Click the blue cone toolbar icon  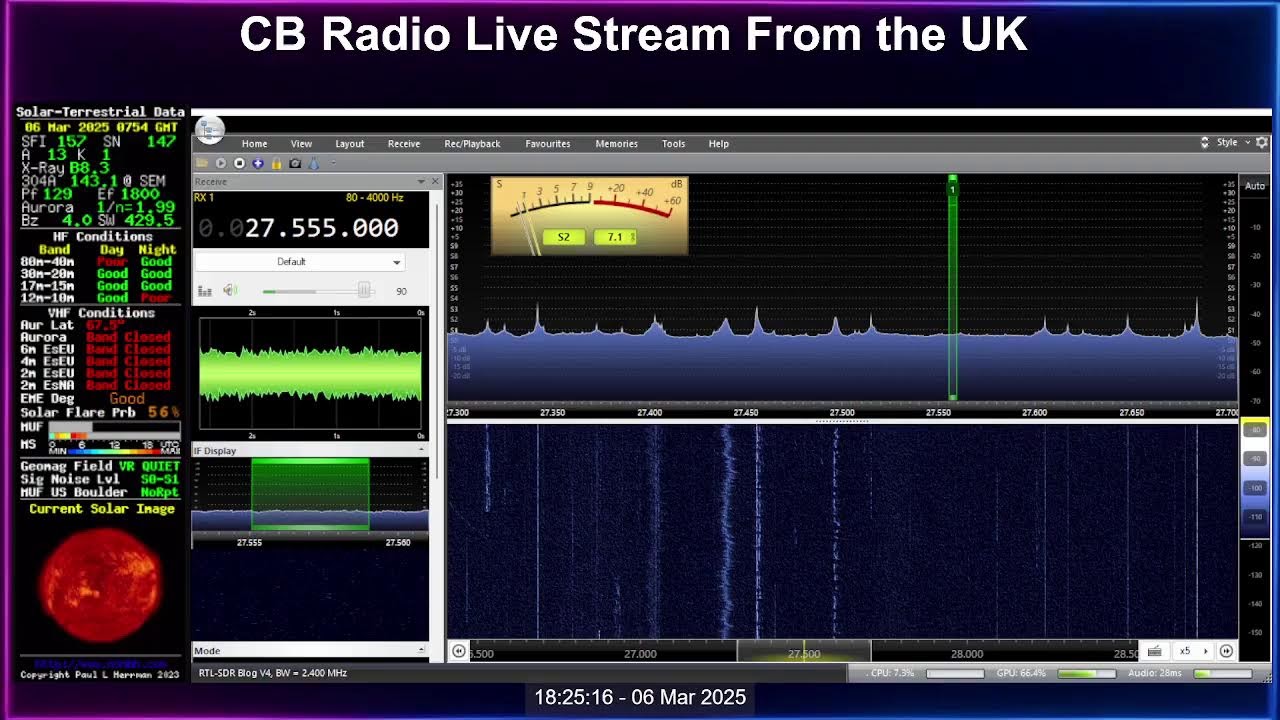[x=313, y=163]
